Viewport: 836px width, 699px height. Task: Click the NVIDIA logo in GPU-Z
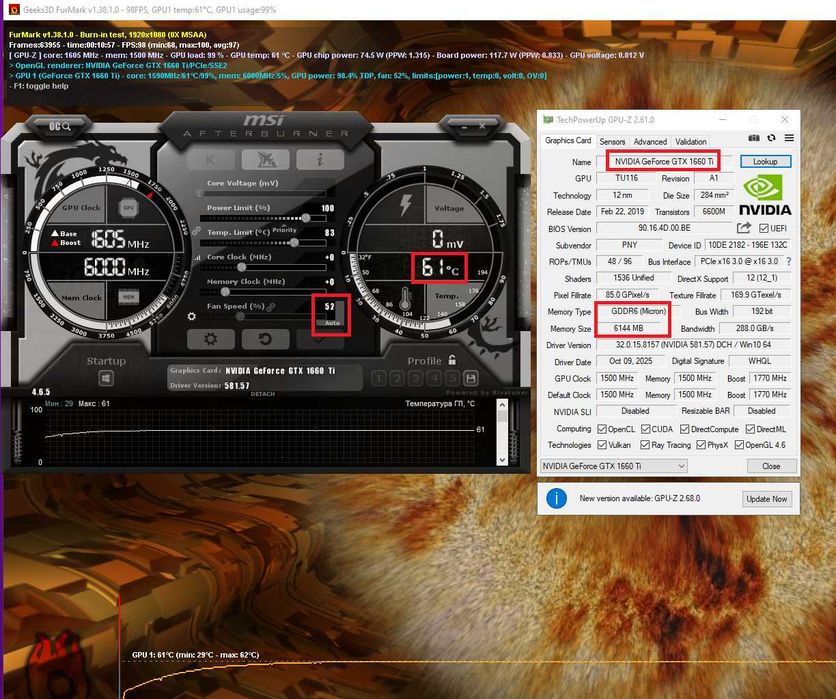(x=765, y=196)
